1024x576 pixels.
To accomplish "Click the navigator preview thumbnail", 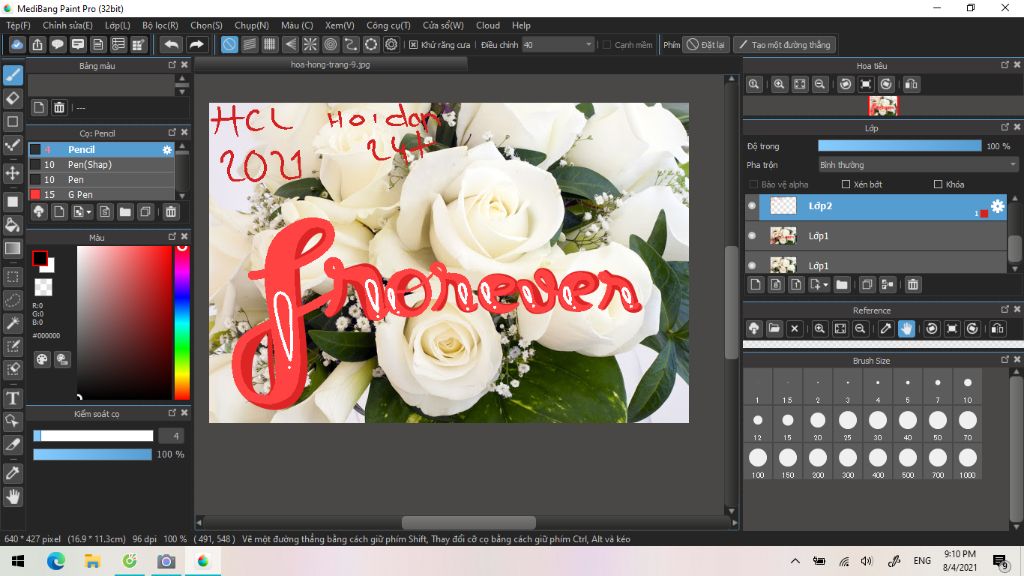I will tap(883, 106).
